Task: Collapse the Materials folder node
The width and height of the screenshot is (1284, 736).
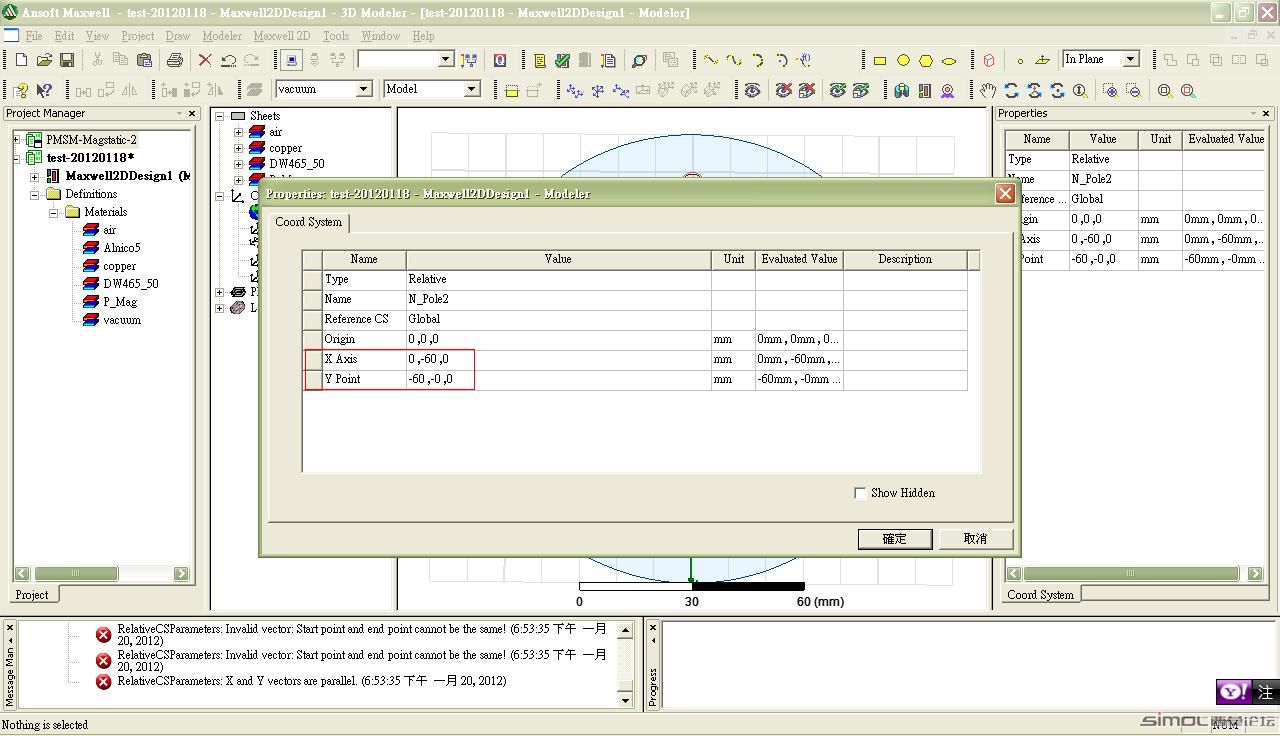Action: point(53,212)
